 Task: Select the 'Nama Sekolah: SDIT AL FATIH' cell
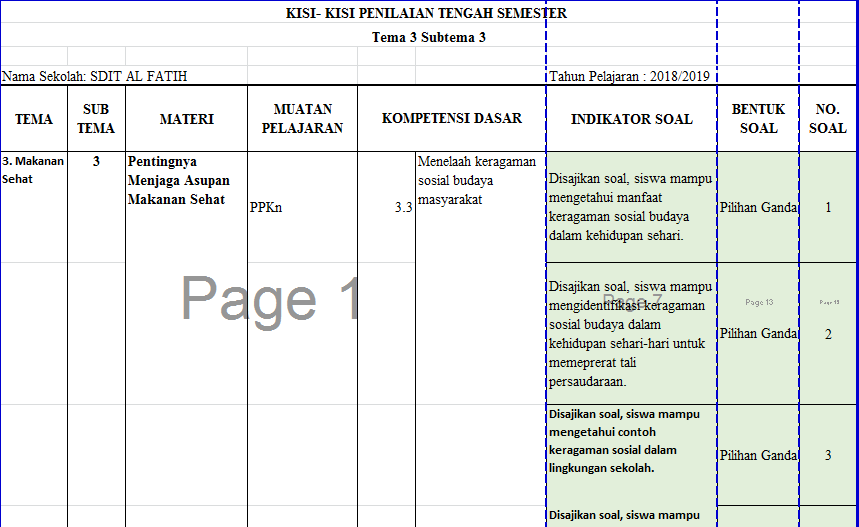94,76
